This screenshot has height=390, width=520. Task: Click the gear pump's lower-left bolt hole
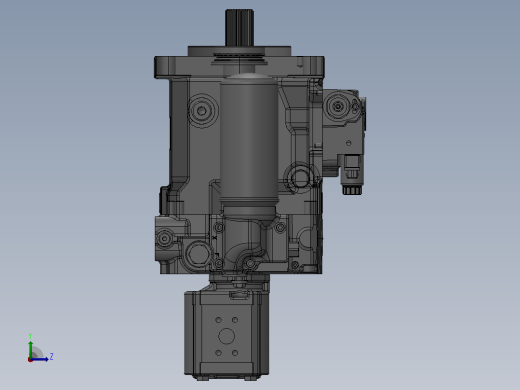click(x=218, y=353)
